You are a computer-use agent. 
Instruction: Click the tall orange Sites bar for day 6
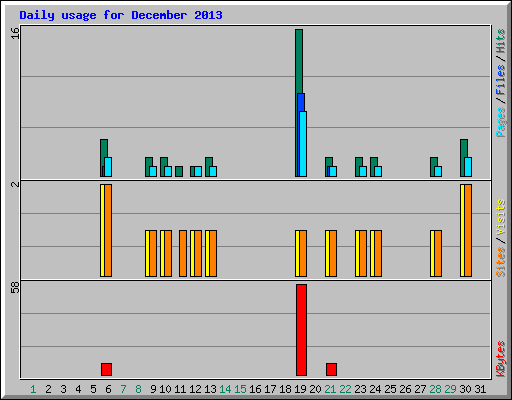coord(108,230)
